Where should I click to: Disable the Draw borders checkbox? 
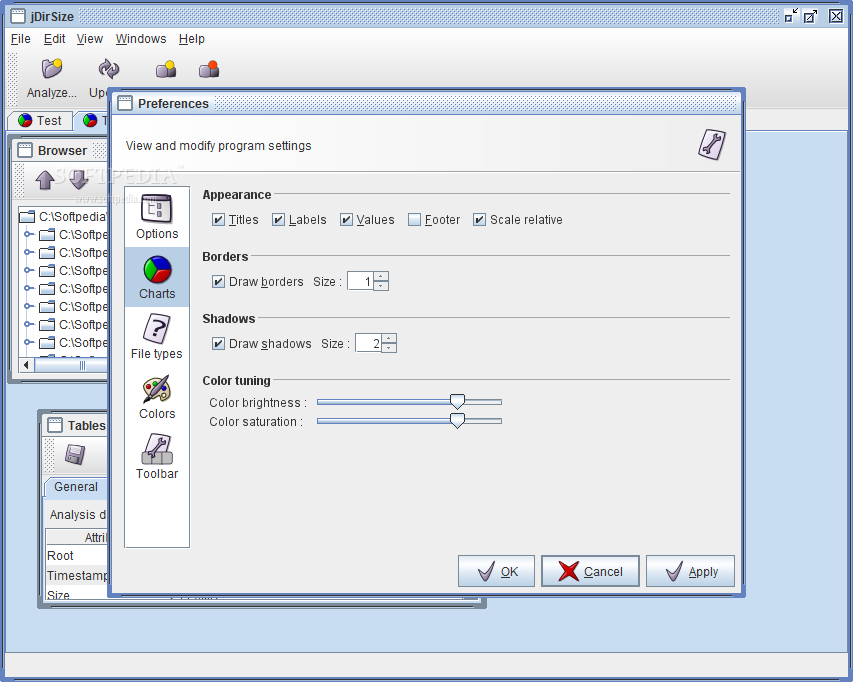pos(218,282)
